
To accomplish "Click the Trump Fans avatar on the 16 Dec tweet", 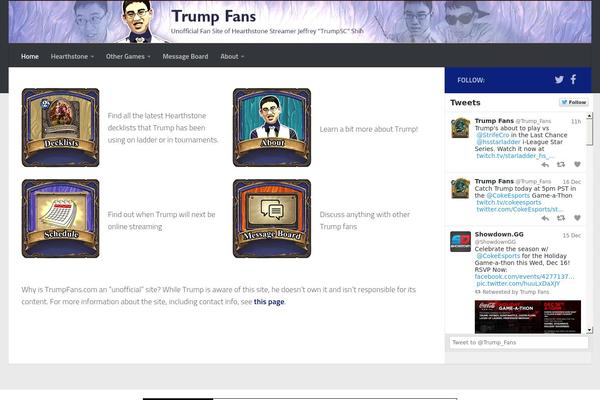I will (x=460, y=188).
